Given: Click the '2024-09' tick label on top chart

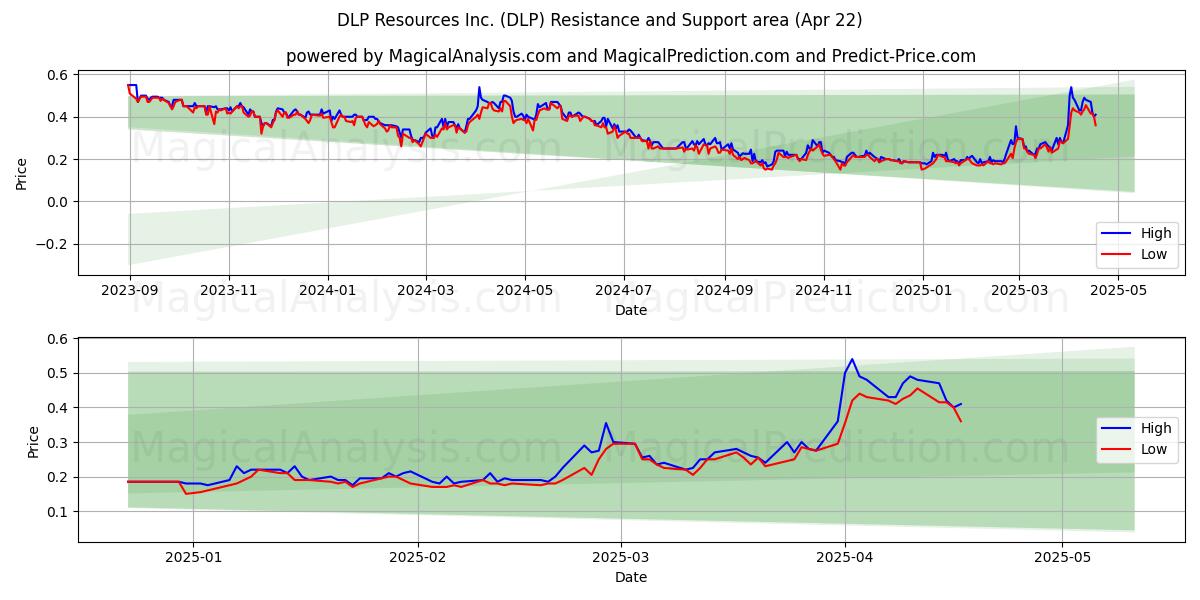Looking at the screenshot, I should pos(725,291).
